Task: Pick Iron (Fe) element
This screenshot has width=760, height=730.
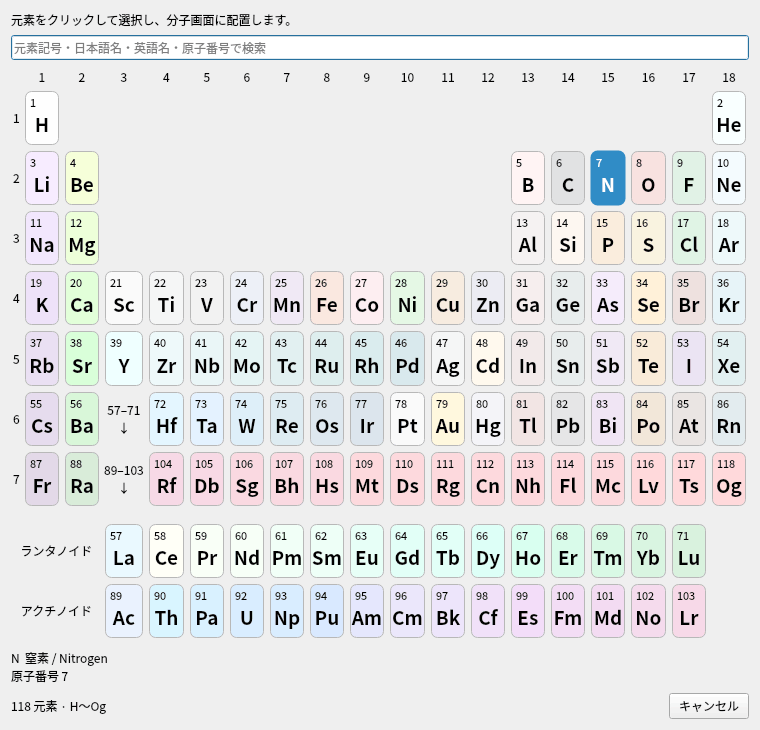Action: [327, 298]
